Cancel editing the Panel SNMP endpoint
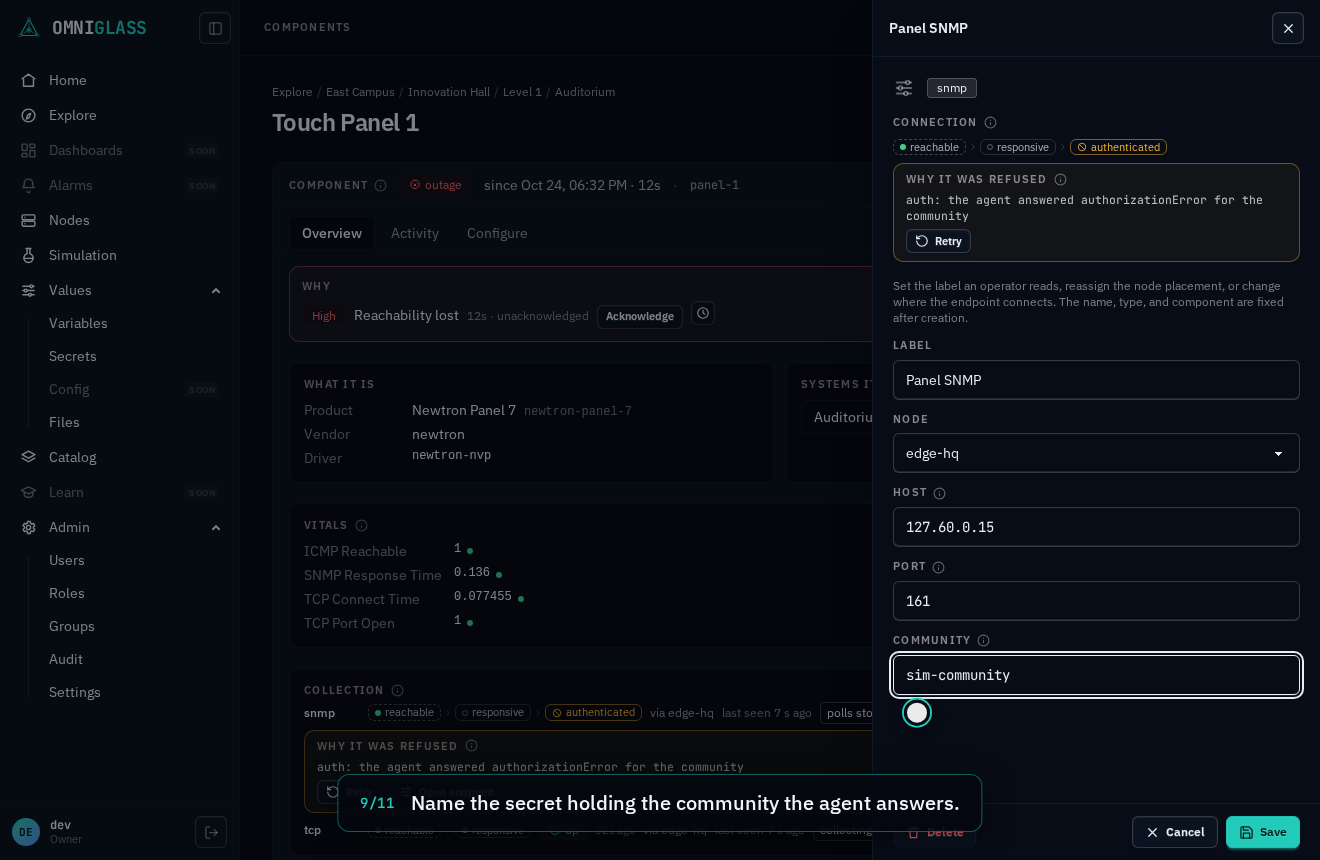Viewport: 1320px width, 860px height. 1175,832
